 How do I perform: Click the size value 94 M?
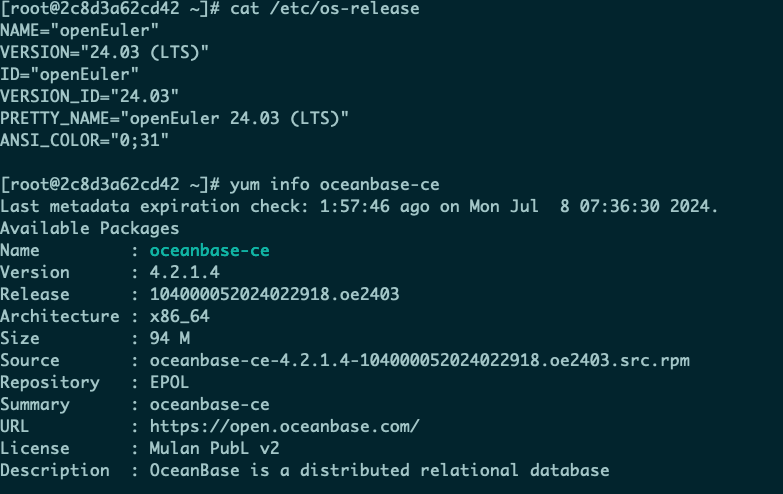click(170, 338)
